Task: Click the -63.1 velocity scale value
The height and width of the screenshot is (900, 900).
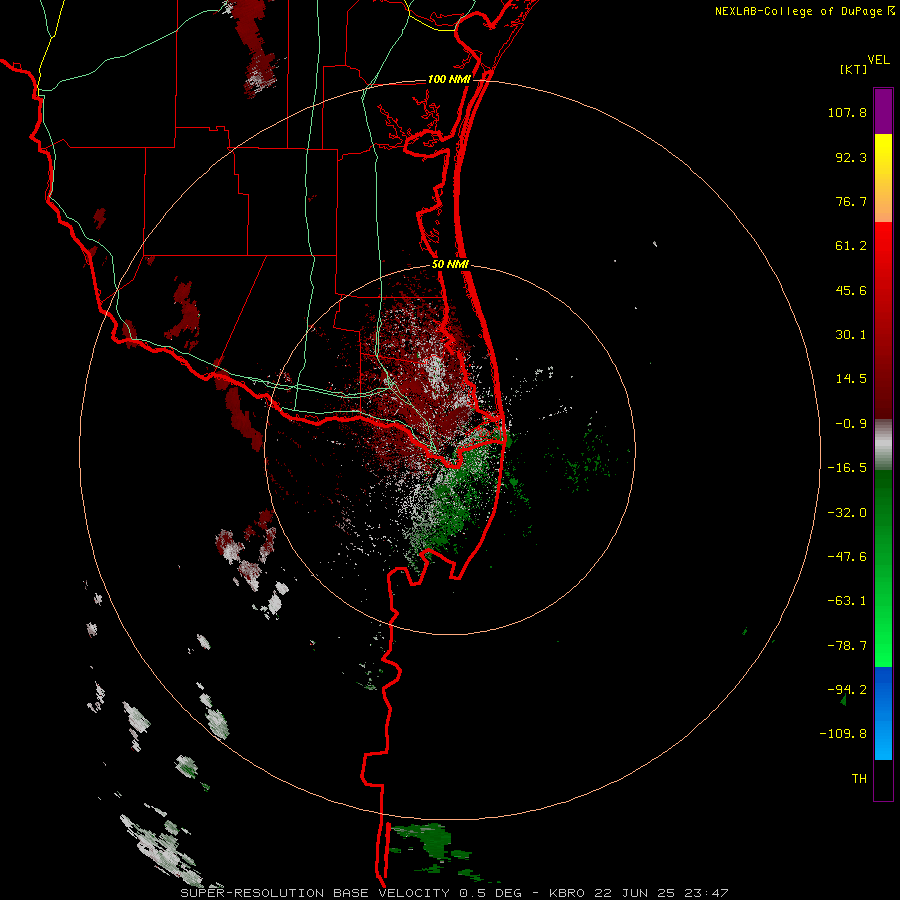Action: tap(847, 601)
